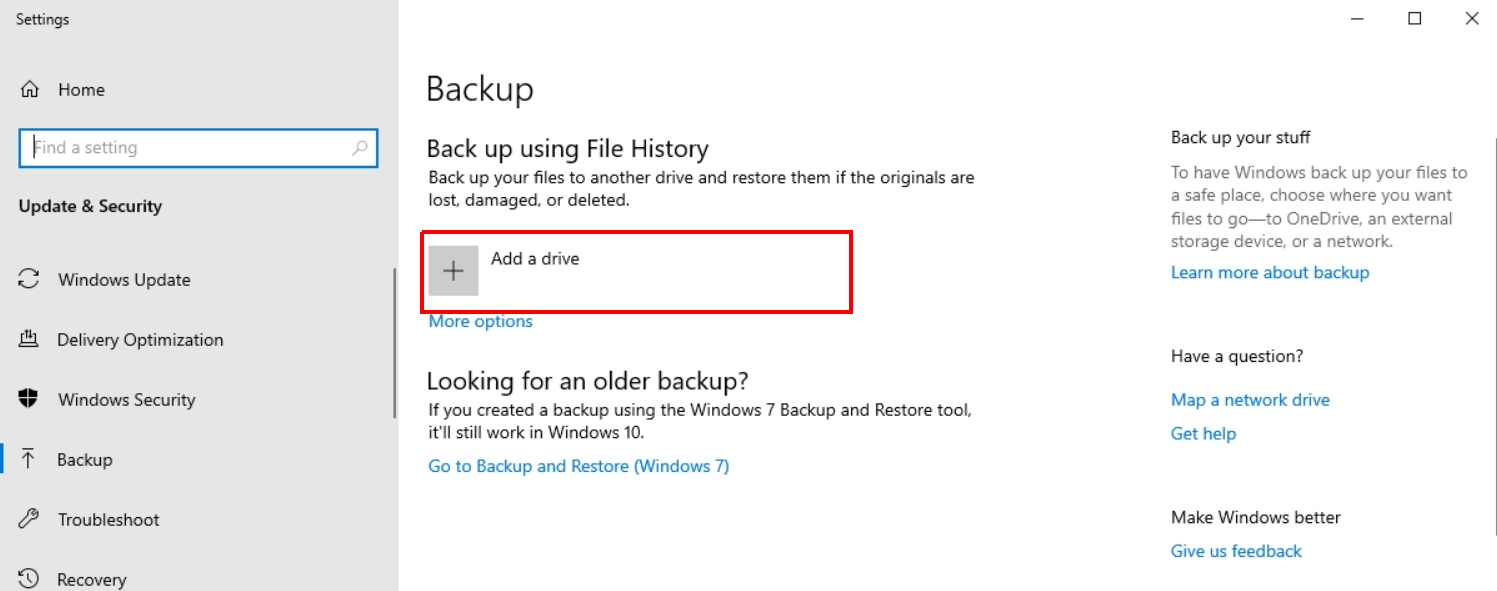Click the Windows Security shield icon

click(x=29, y=400)
